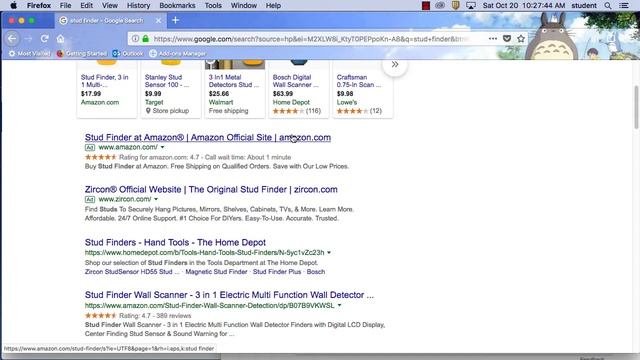Open the Firefox home page icon
Screen dimensions: 640x360
pos(60,39)
